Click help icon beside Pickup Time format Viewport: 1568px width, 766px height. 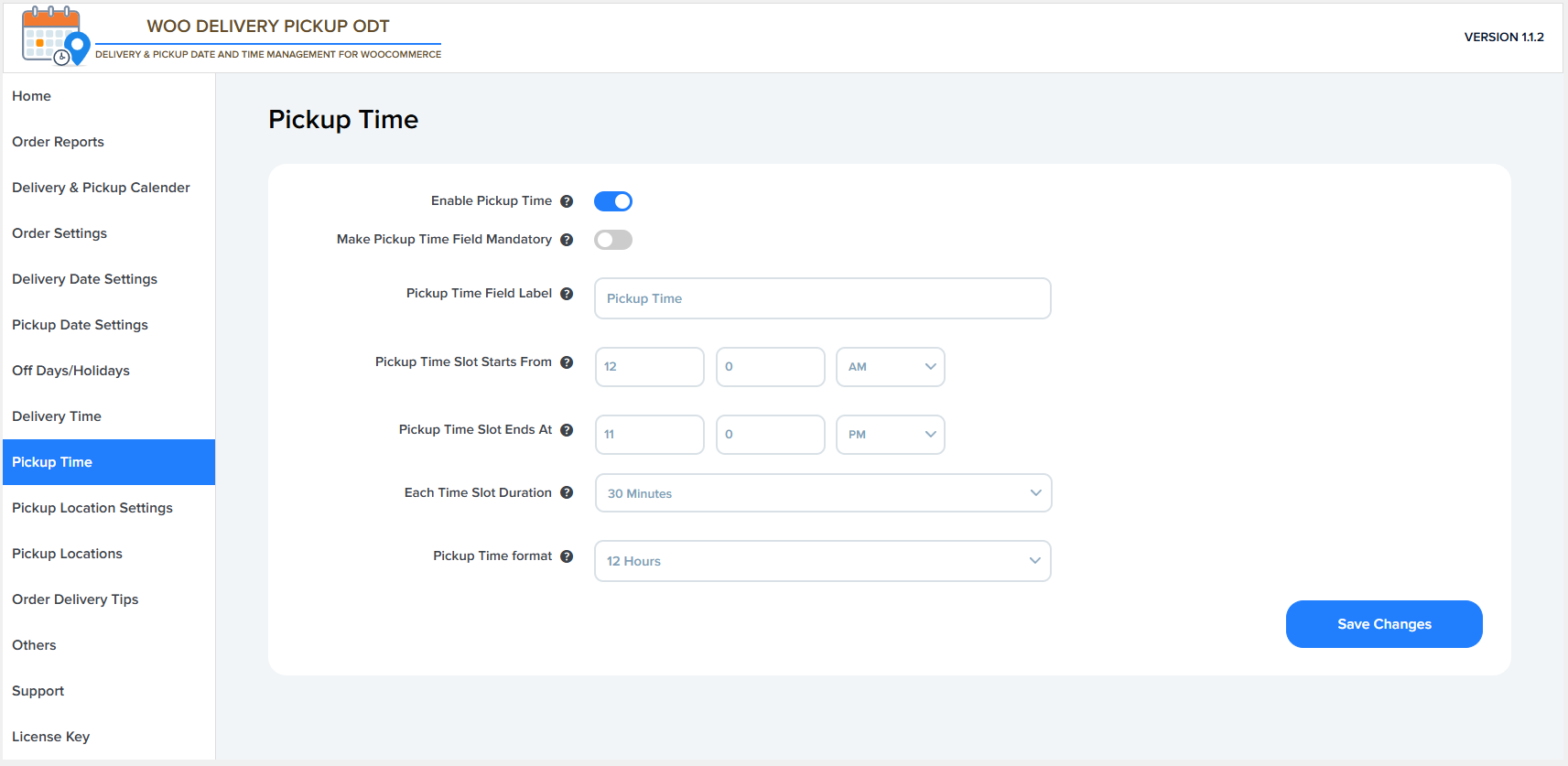[x=567, y=556]
